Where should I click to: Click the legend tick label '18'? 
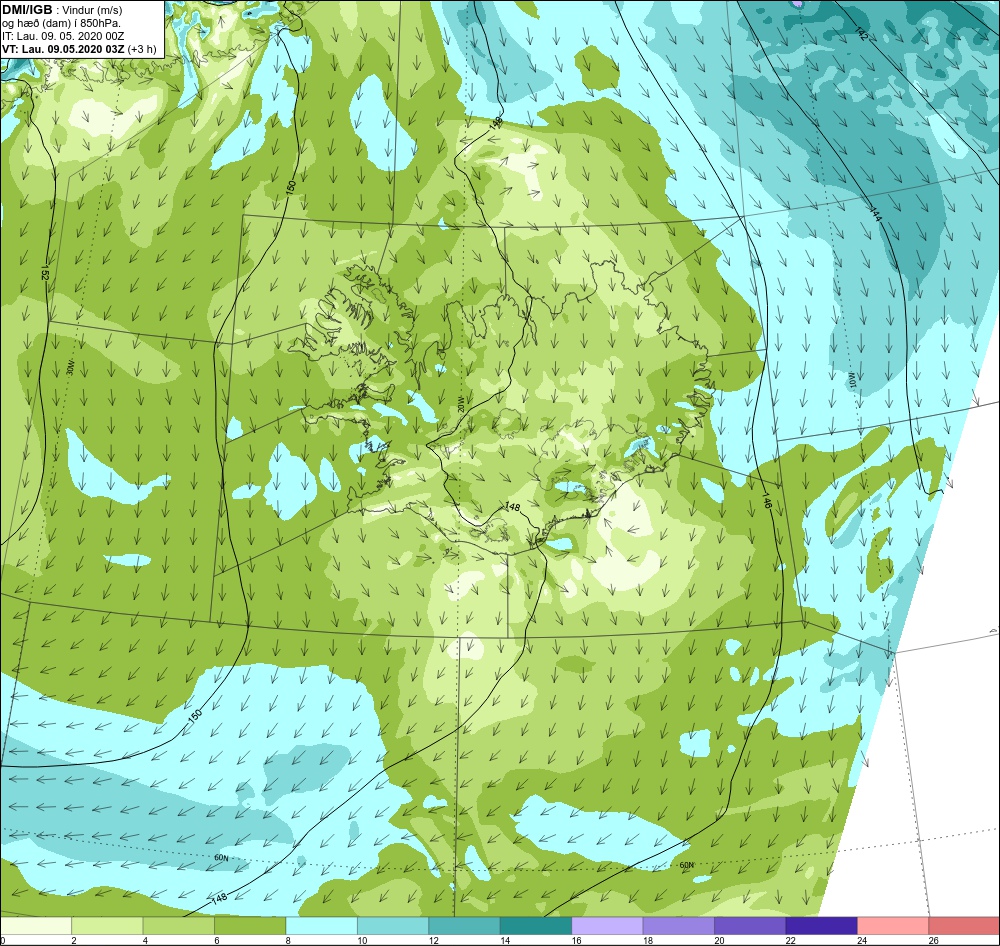[648, 940]
